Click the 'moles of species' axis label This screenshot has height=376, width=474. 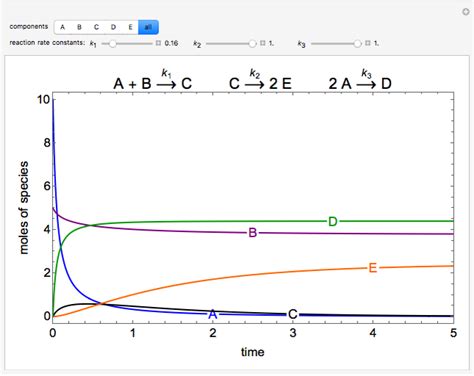tap(24, 208)
